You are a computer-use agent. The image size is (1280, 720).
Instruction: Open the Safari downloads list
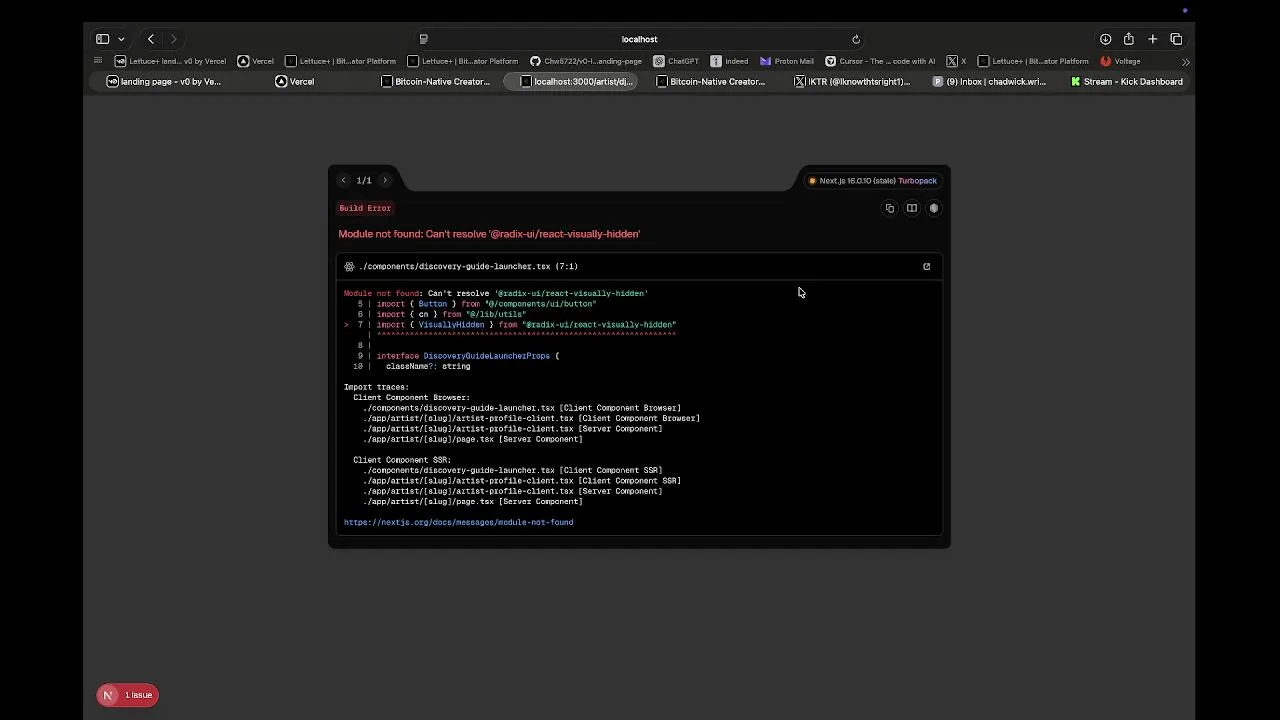click(x=1106, y=39)
